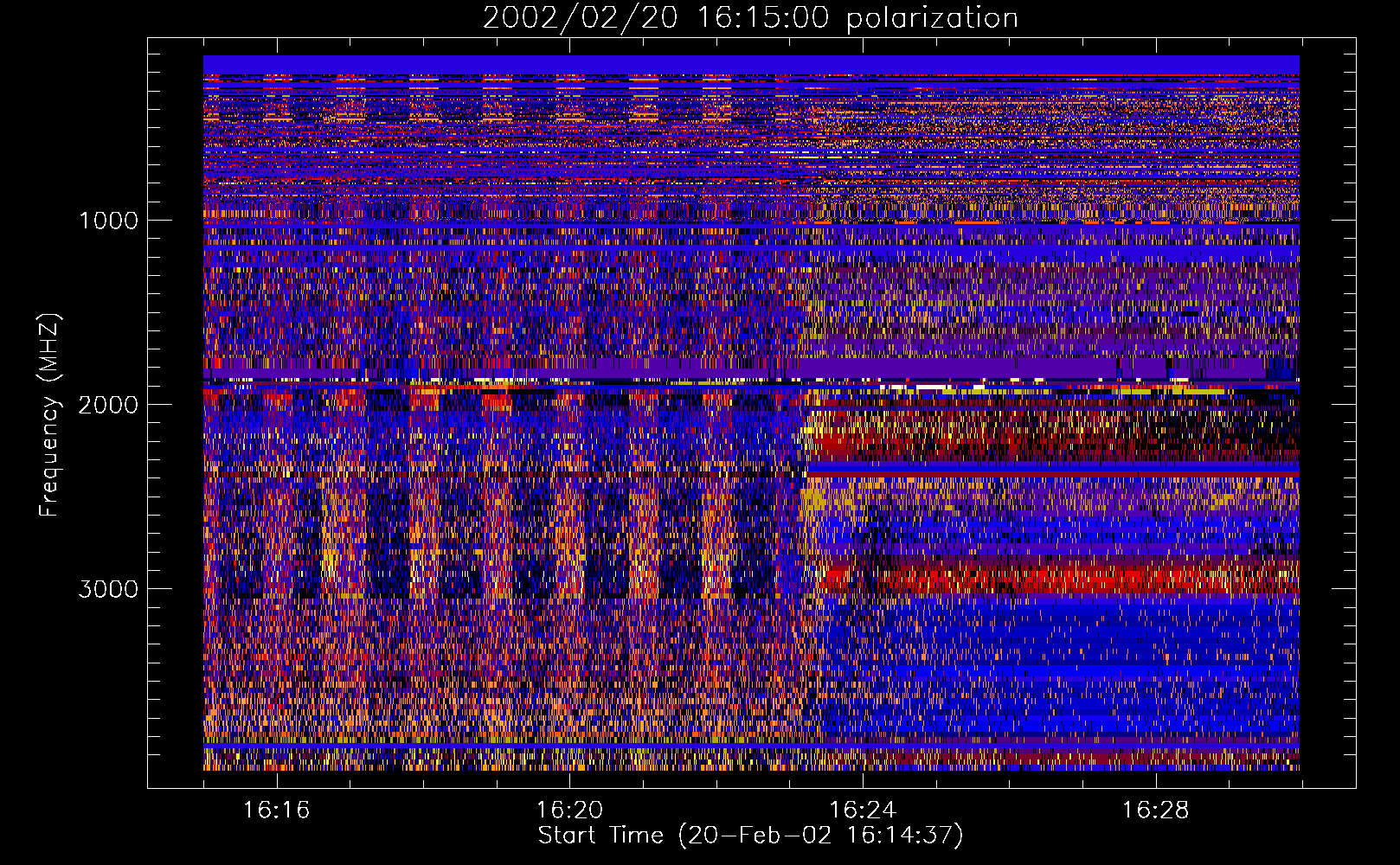Click the '16:24' time tick label
This screenshot has width=1400, height=865.
(x=863, y=811)
